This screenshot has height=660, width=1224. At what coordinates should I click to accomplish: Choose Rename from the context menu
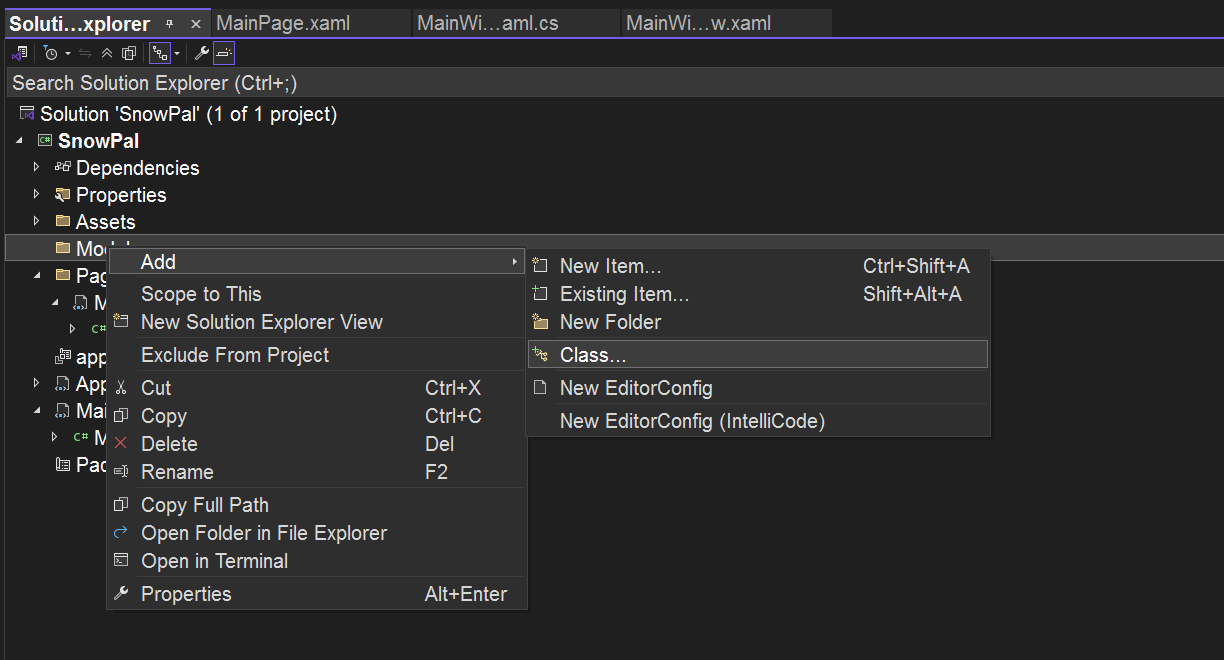[317, 472]
